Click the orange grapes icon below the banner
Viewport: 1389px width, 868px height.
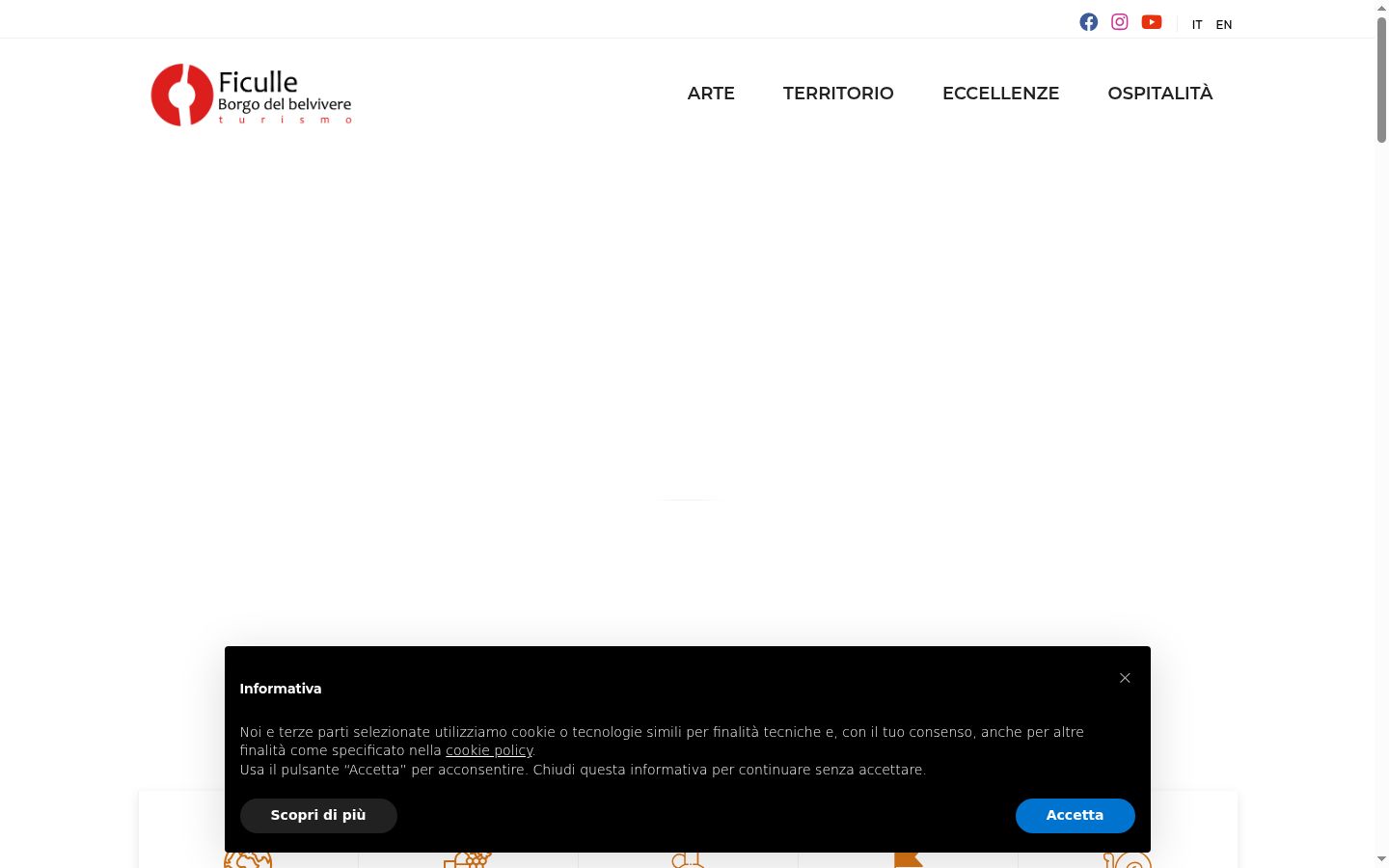click(468, 860)
